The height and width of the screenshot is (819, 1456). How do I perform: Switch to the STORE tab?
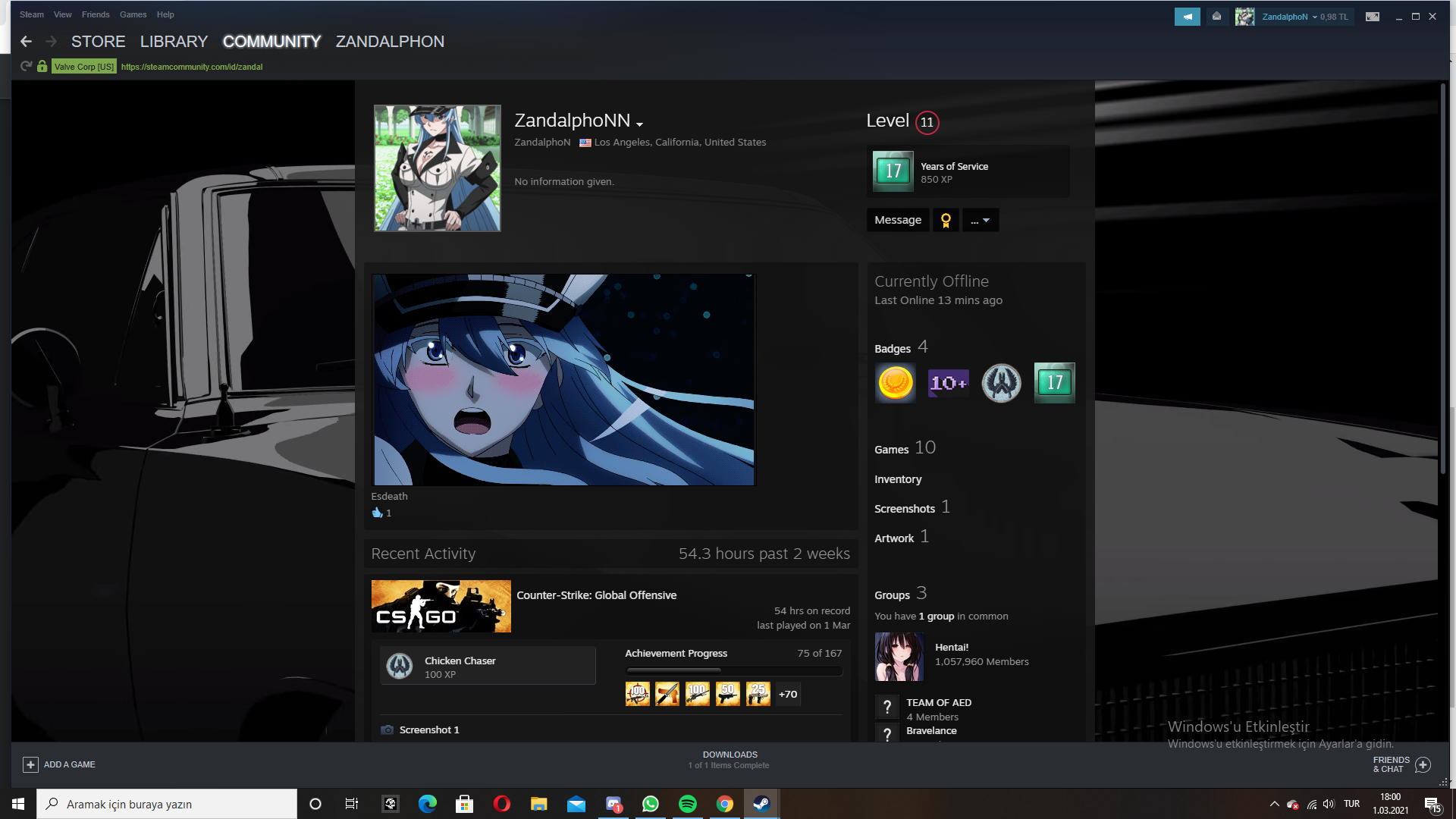pyautogui.click(x=99, y=42)
